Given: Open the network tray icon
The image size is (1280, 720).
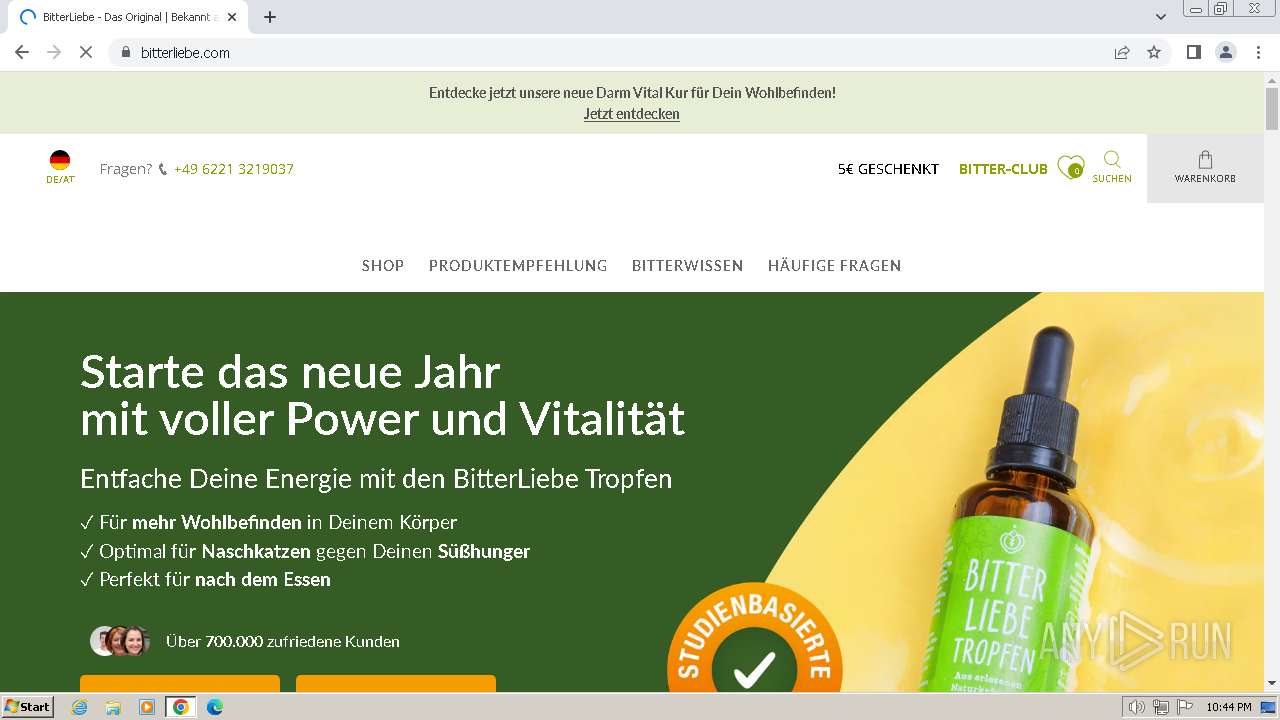Looking at the screenshot, I should coord(1160,707).
